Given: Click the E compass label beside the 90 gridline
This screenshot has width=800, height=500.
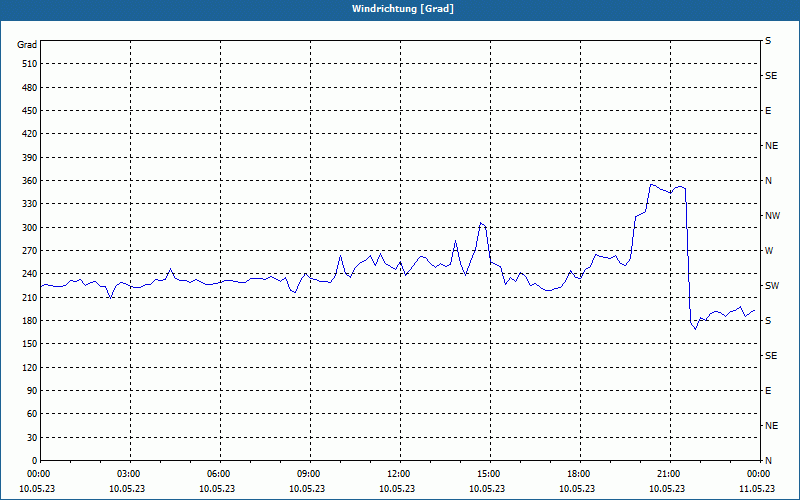Looking at the screenshot, I should 768,391.
